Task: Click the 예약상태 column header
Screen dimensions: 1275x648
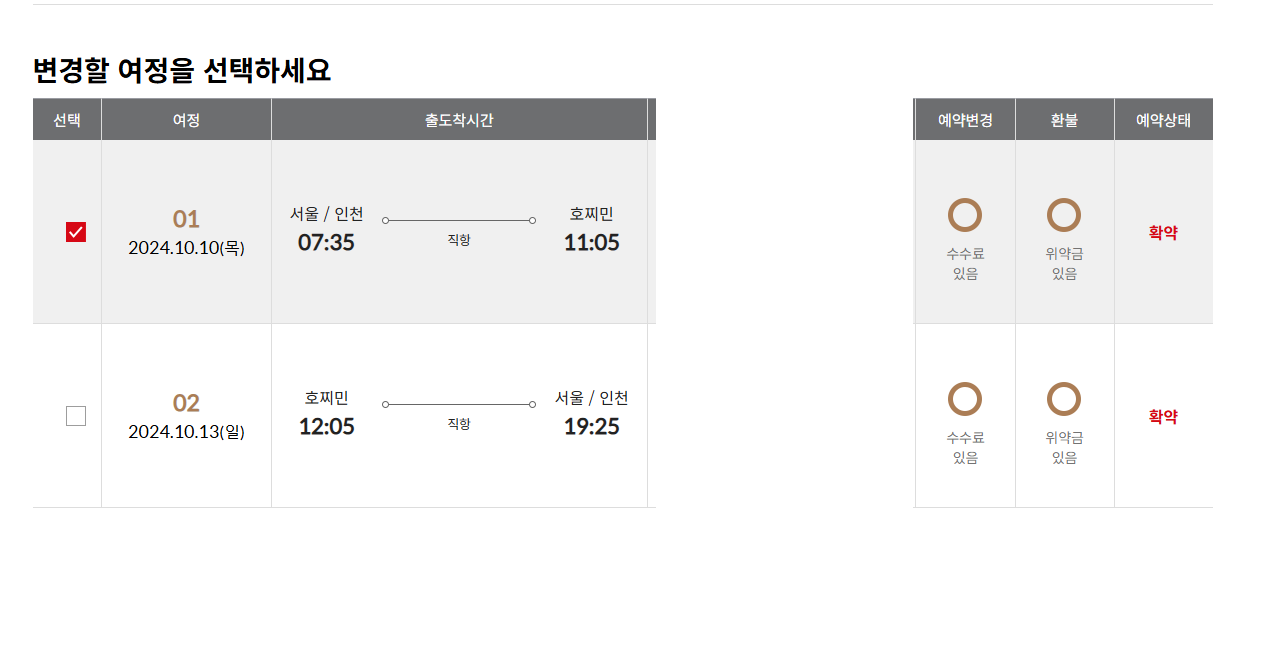Action: click(1163, 120)
